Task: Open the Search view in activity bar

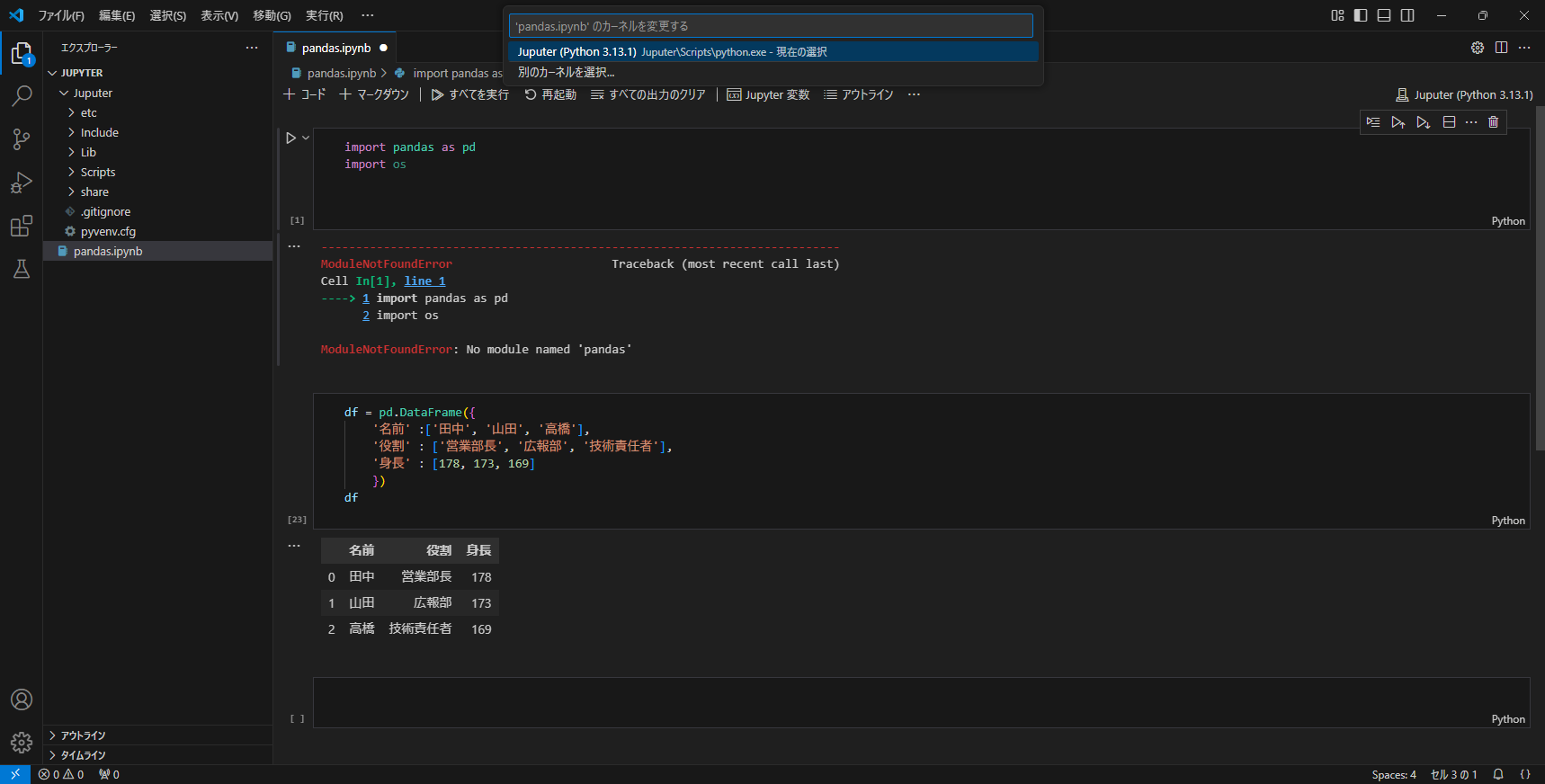Action: 22,95
